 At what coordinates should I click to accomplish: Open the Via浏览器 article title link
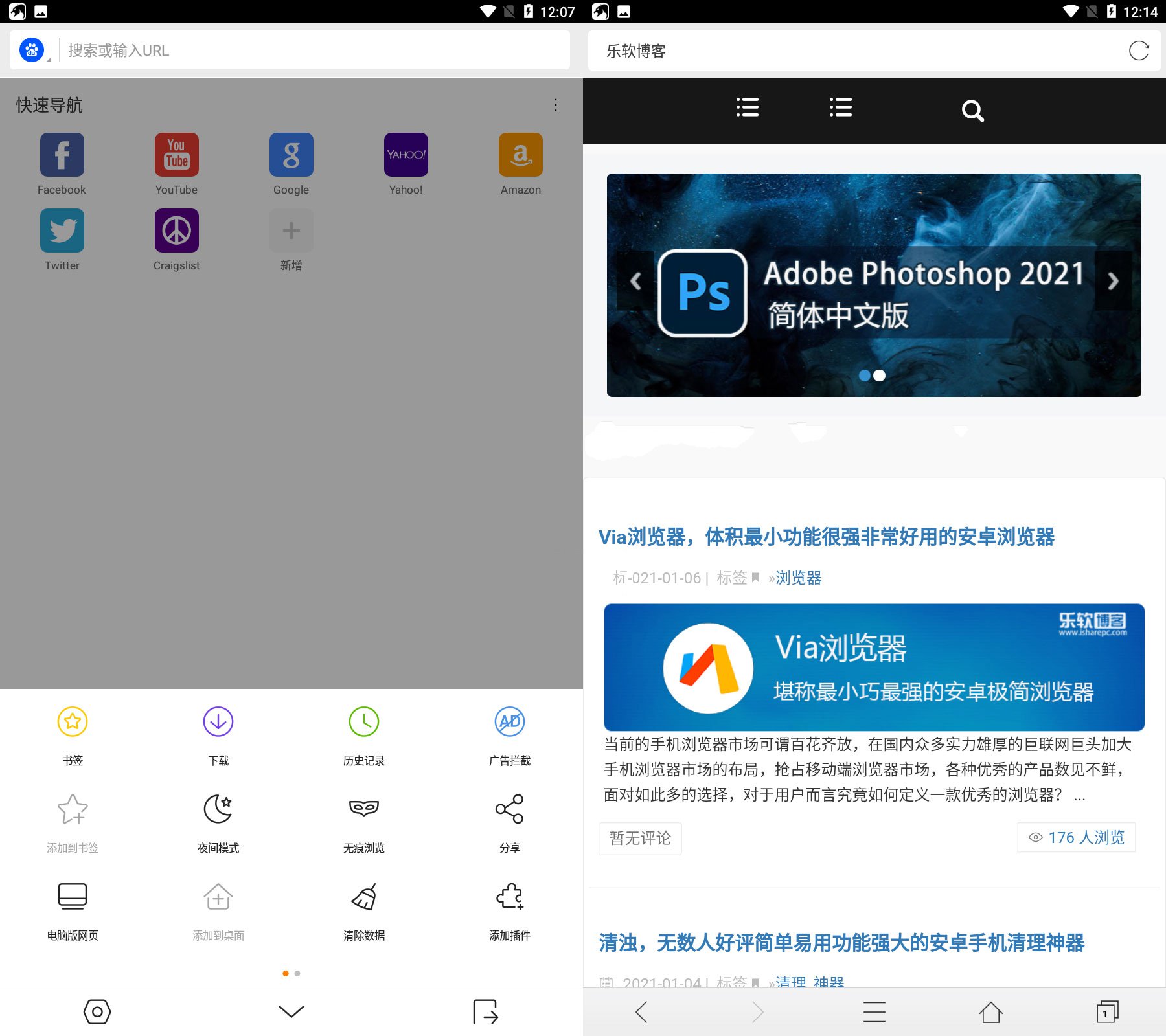[x=827, y=537]
